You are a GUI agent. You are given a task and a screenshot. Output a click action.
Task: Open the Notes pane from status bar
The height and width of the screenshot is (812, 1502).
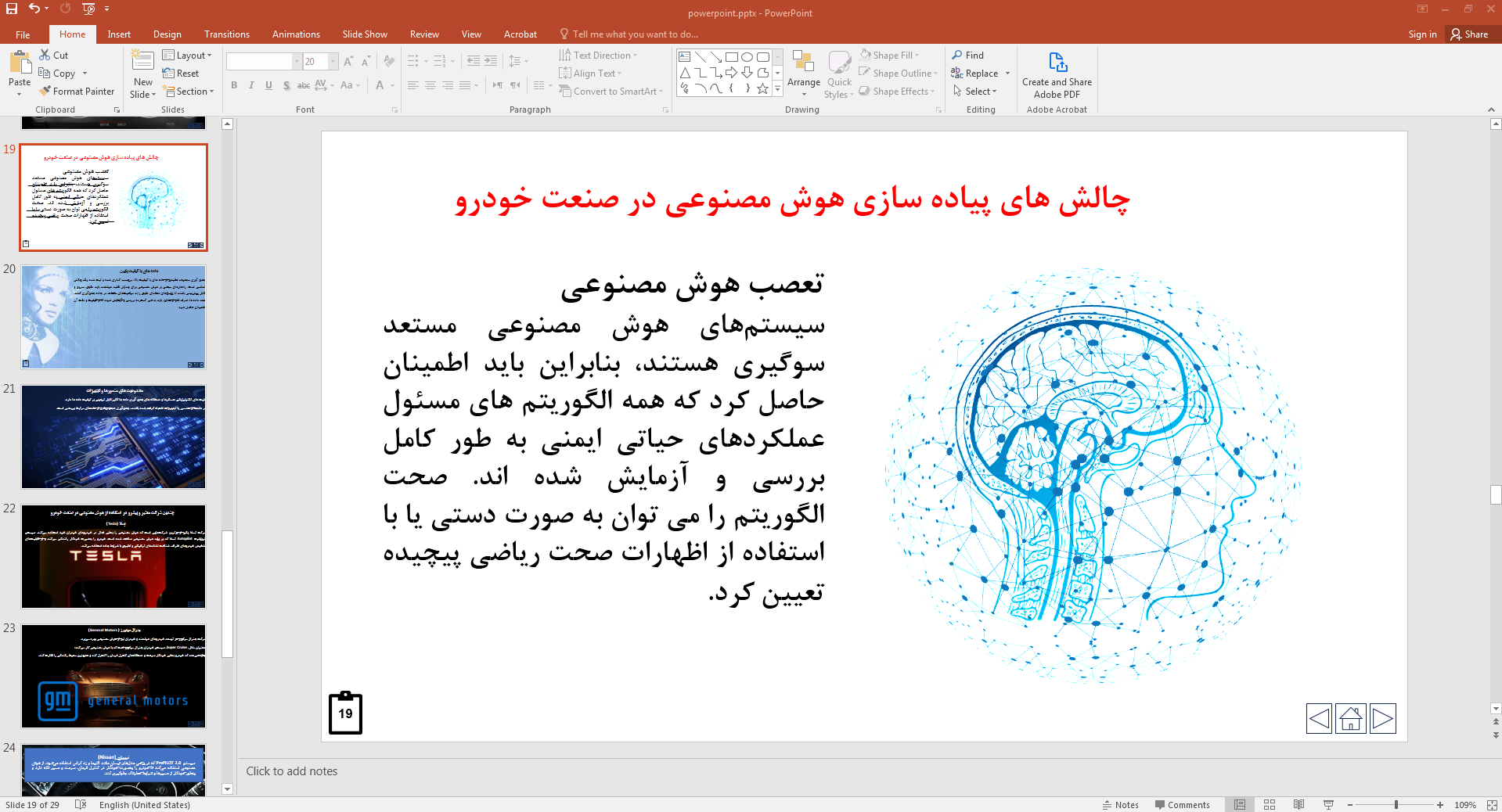tap(1120, 804)
